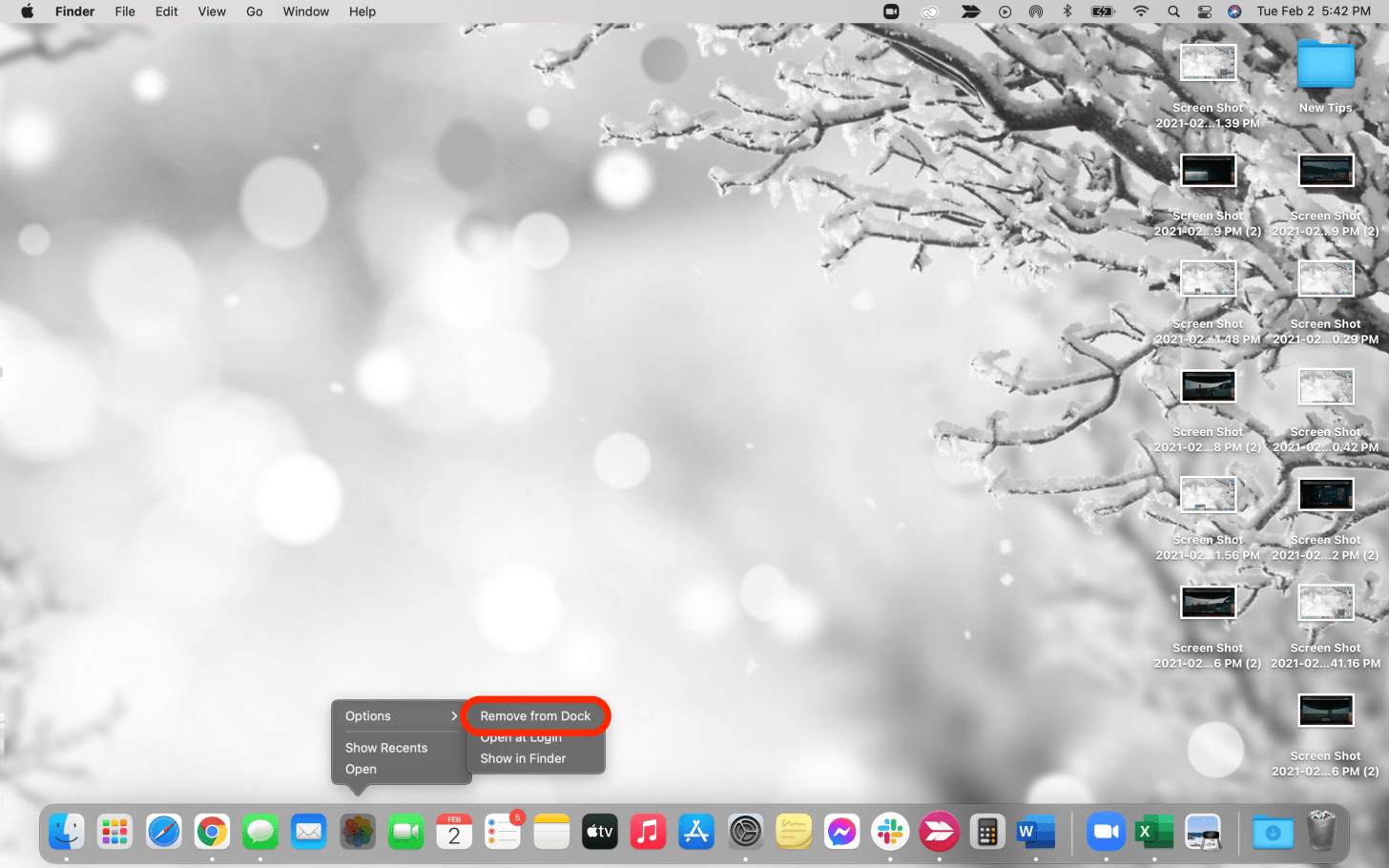1389x868 pixels.
Task: Open Facebook Messenger
Action: tap(842, 831)
